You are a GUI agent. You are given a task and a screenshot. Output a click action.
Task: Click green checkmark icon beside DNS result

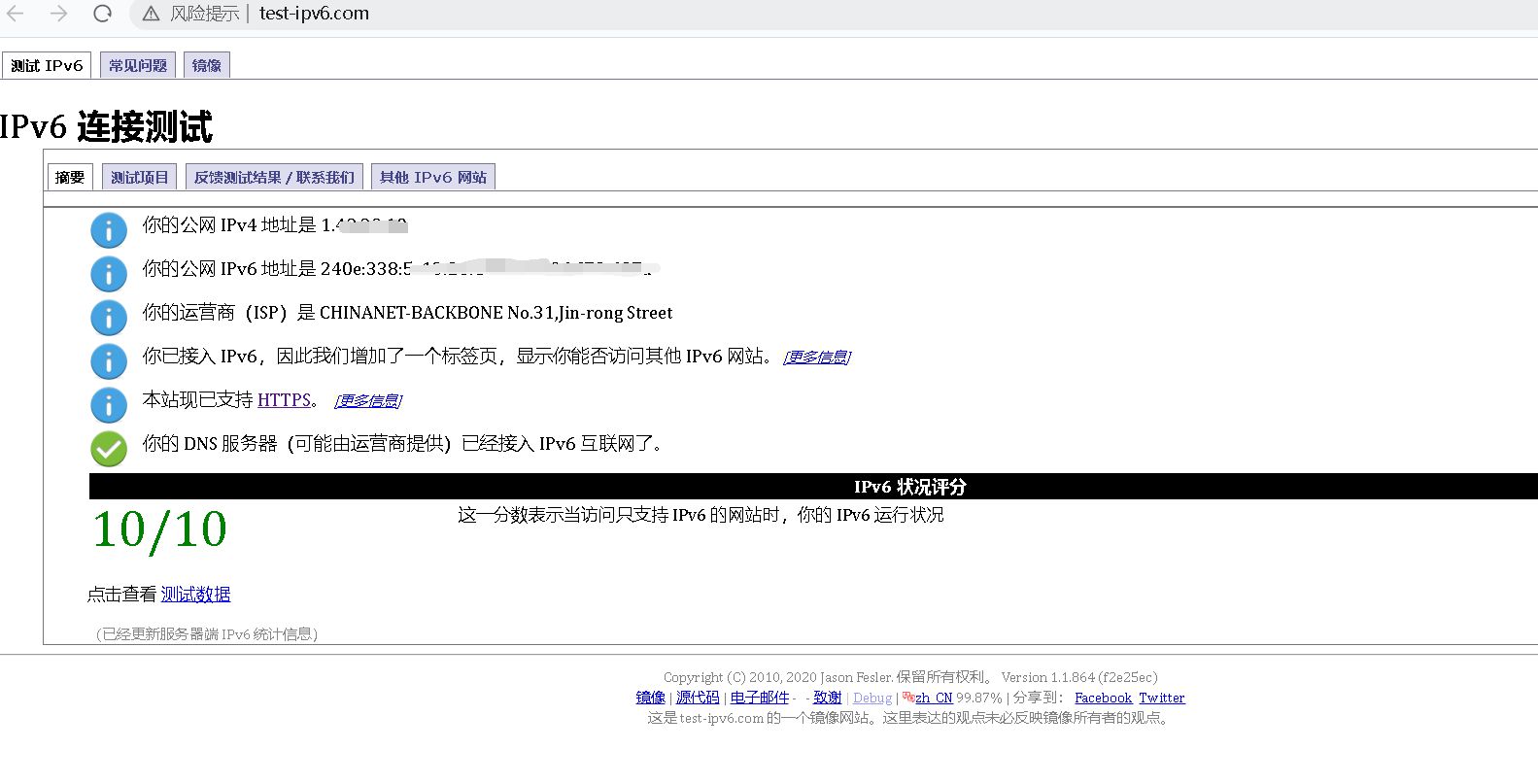pyautogui.click(x=109, y=449)
